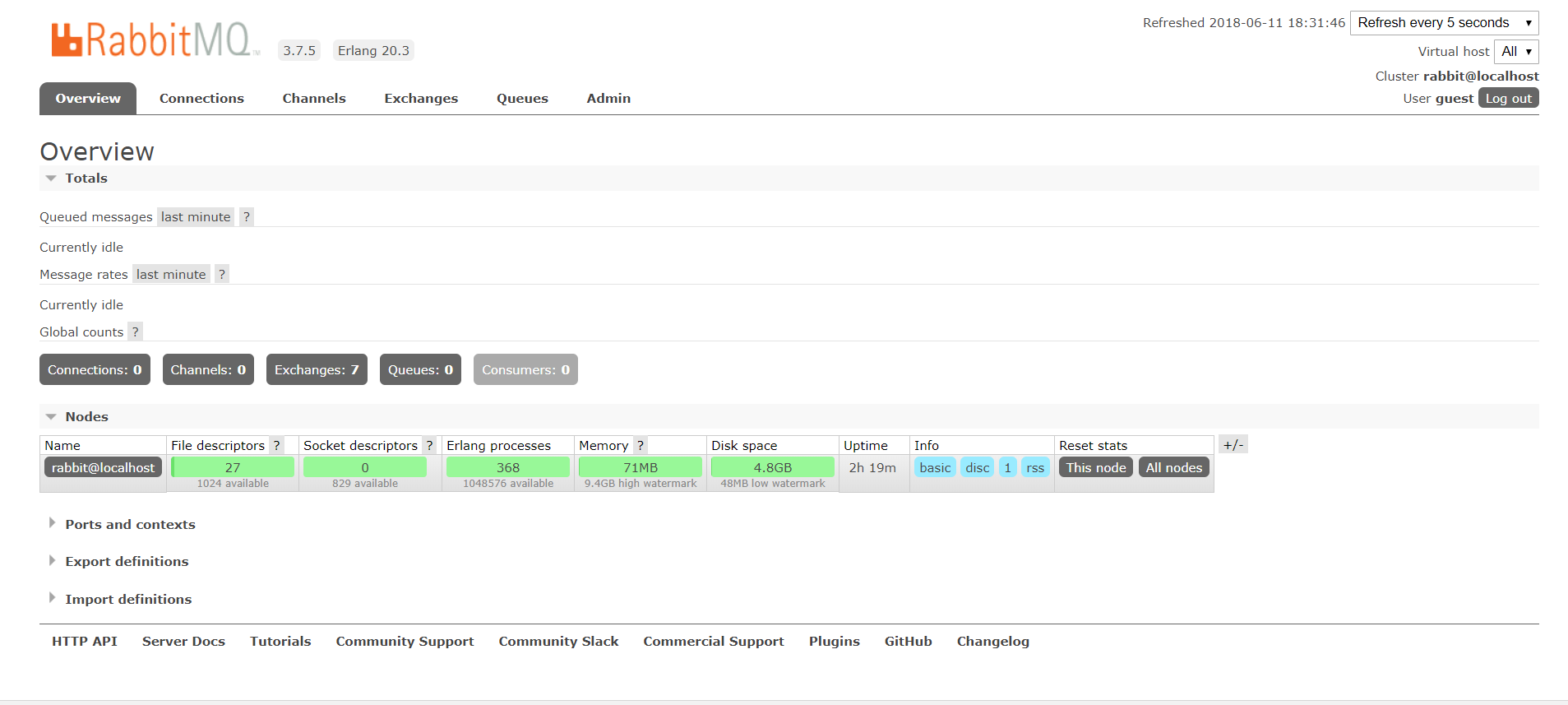This screenshot has height=705, width=1568.
Task: Switch to the Queues tab
Action: coord(522,99)
